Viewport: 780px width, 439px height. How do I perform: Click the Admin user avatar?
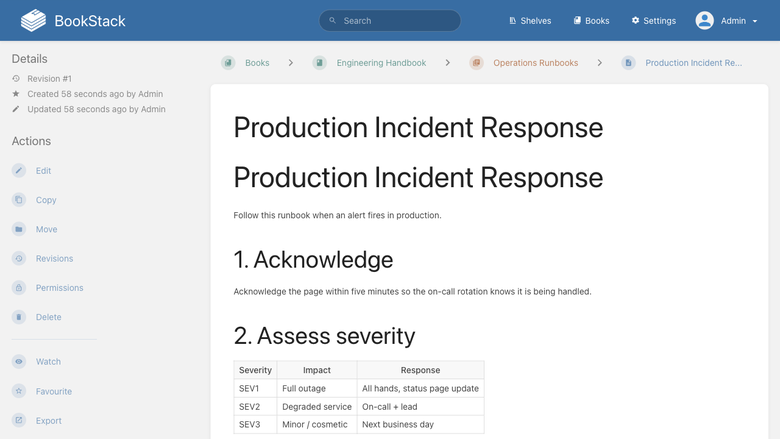coord(704,20)
